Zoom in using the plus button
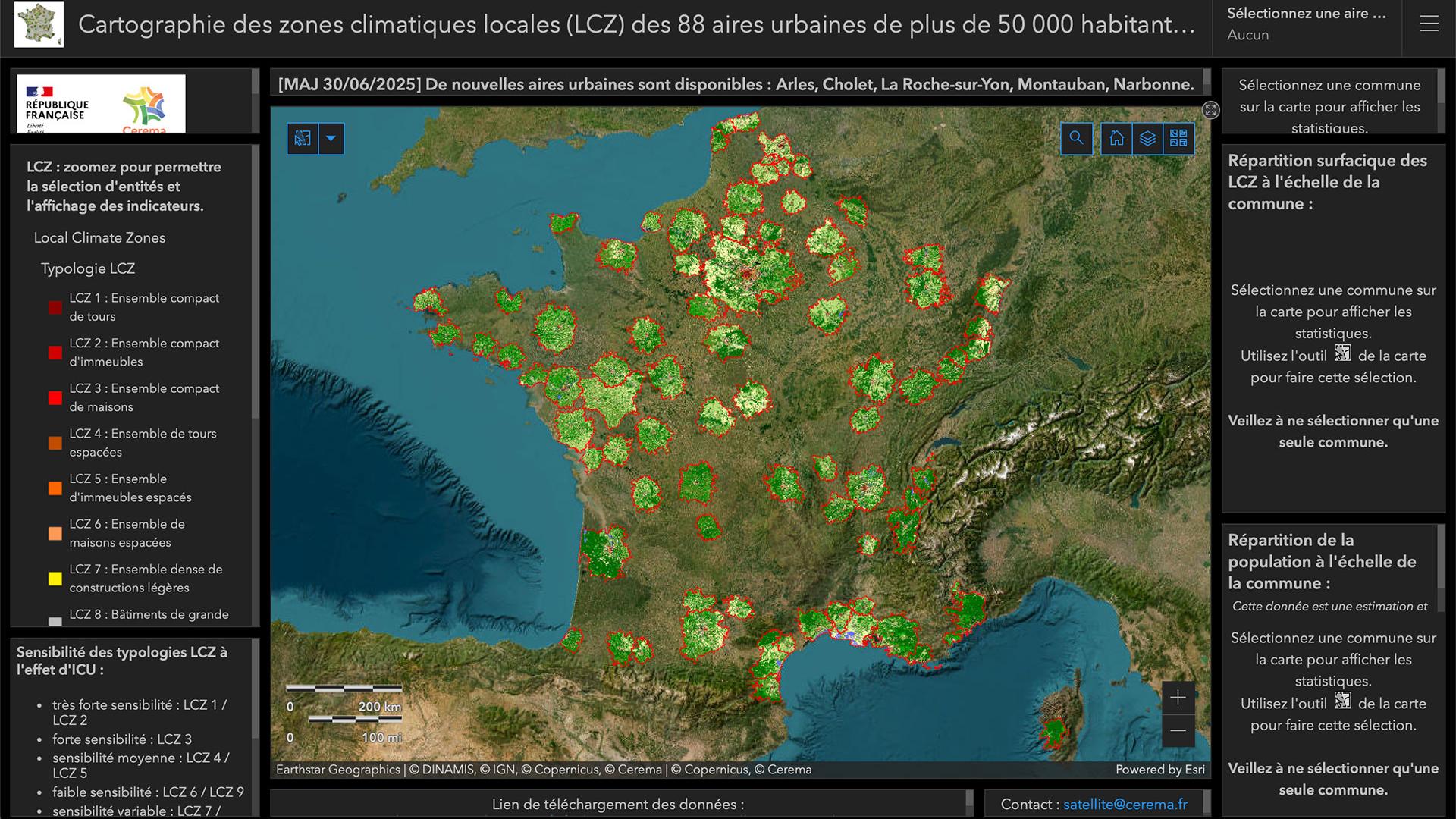Screen dimensions: 1456x819 [1178, 697]
